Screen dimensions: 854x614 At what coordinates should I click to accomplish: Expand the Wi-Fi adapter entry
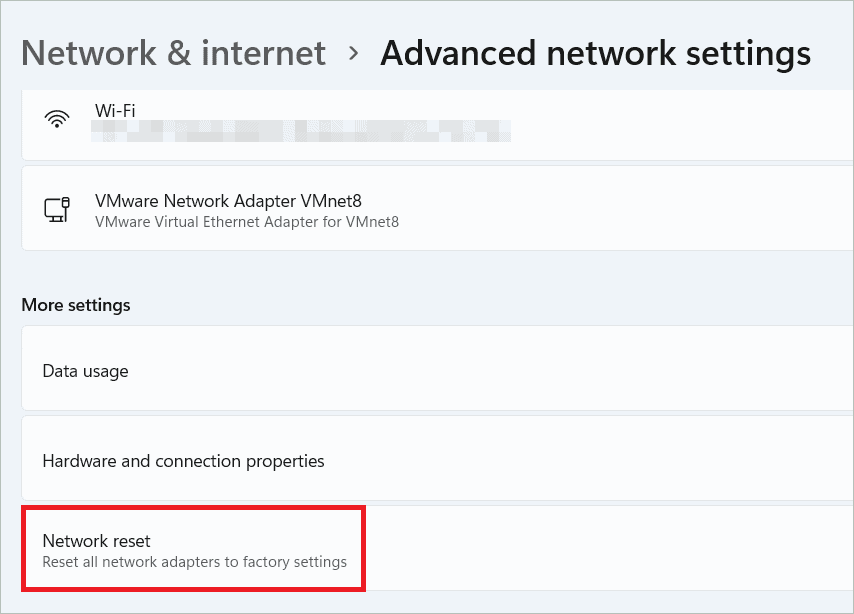pos(430,124)
